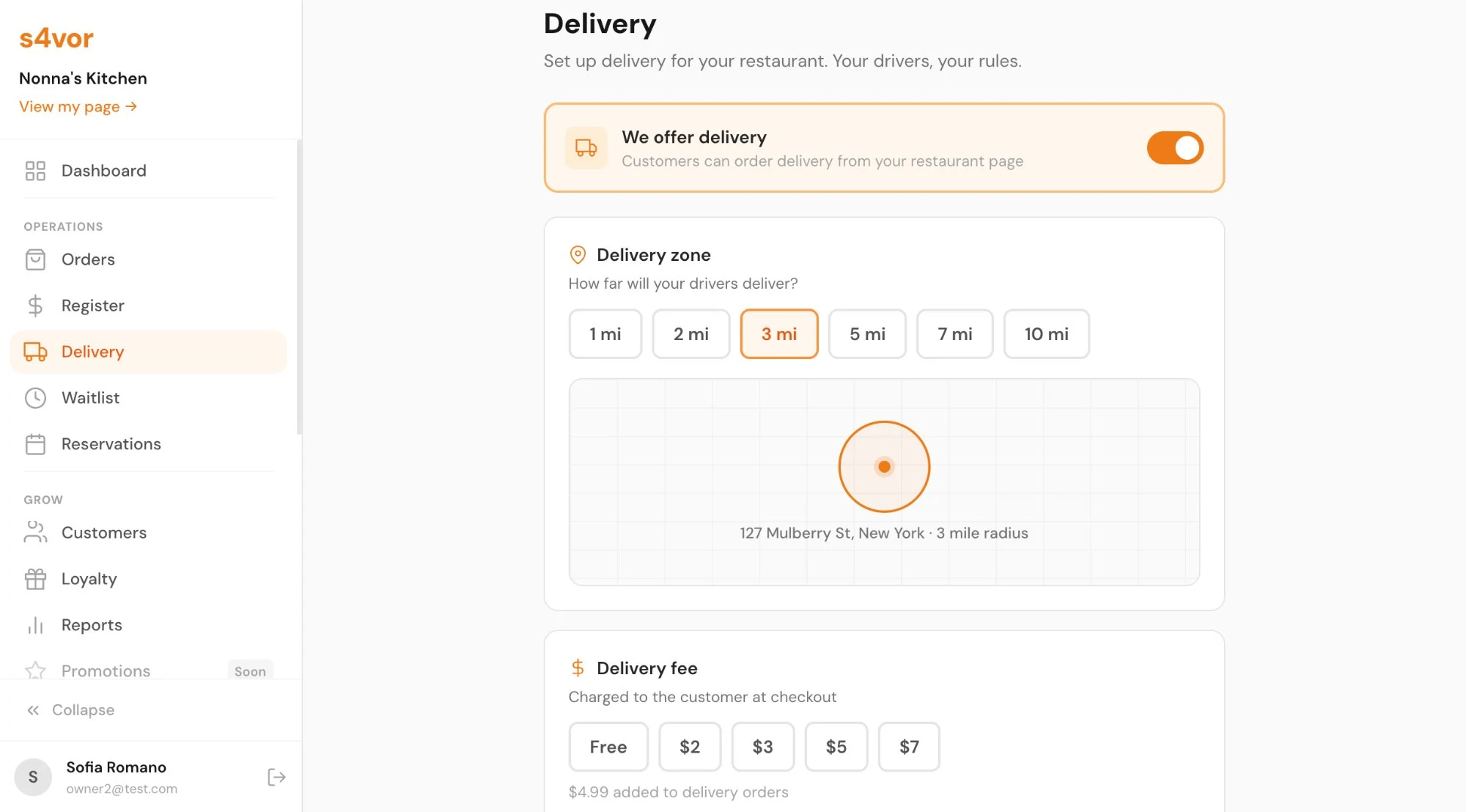Click the Delivery truck icon in sidebar
The height and width of the screenshot is (812, 1466).
click(34, 352)
